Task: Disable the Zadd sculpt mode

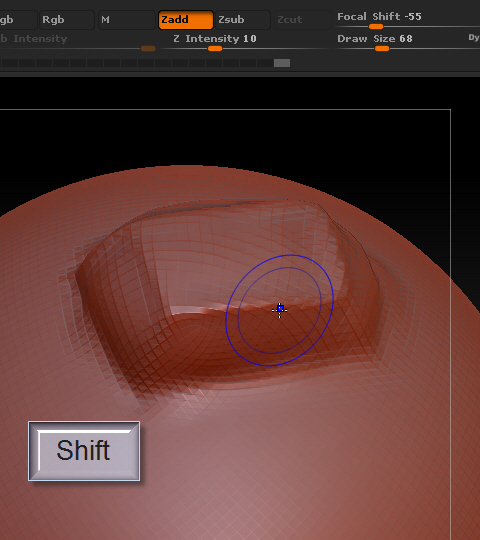Action: pos(186,20)
